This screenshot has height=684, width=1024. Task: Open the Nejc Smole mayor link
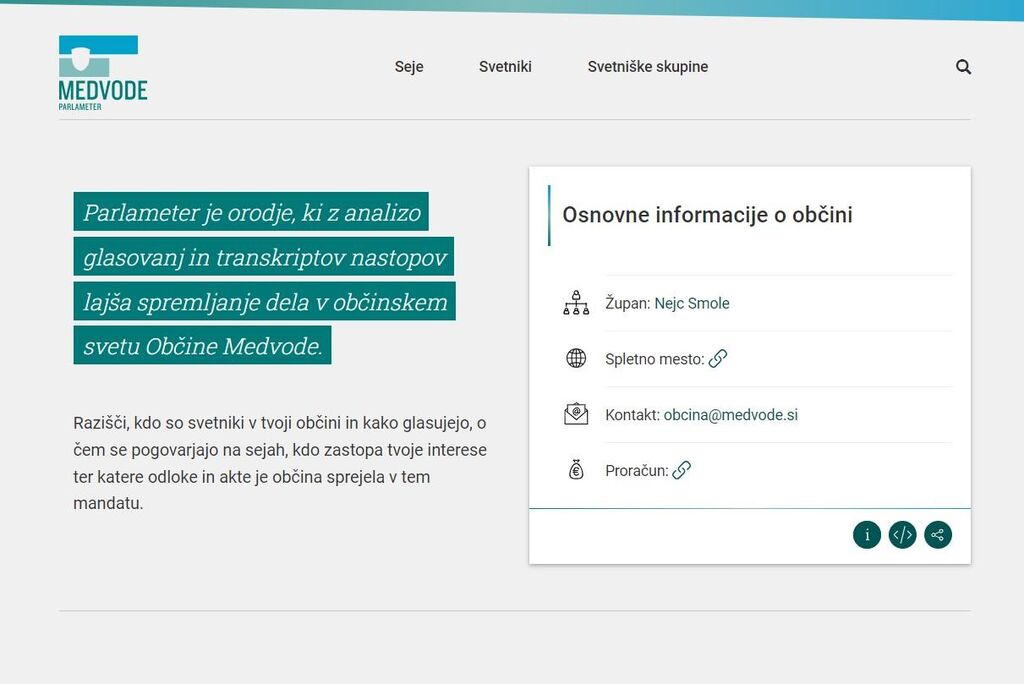pos(692,303)
